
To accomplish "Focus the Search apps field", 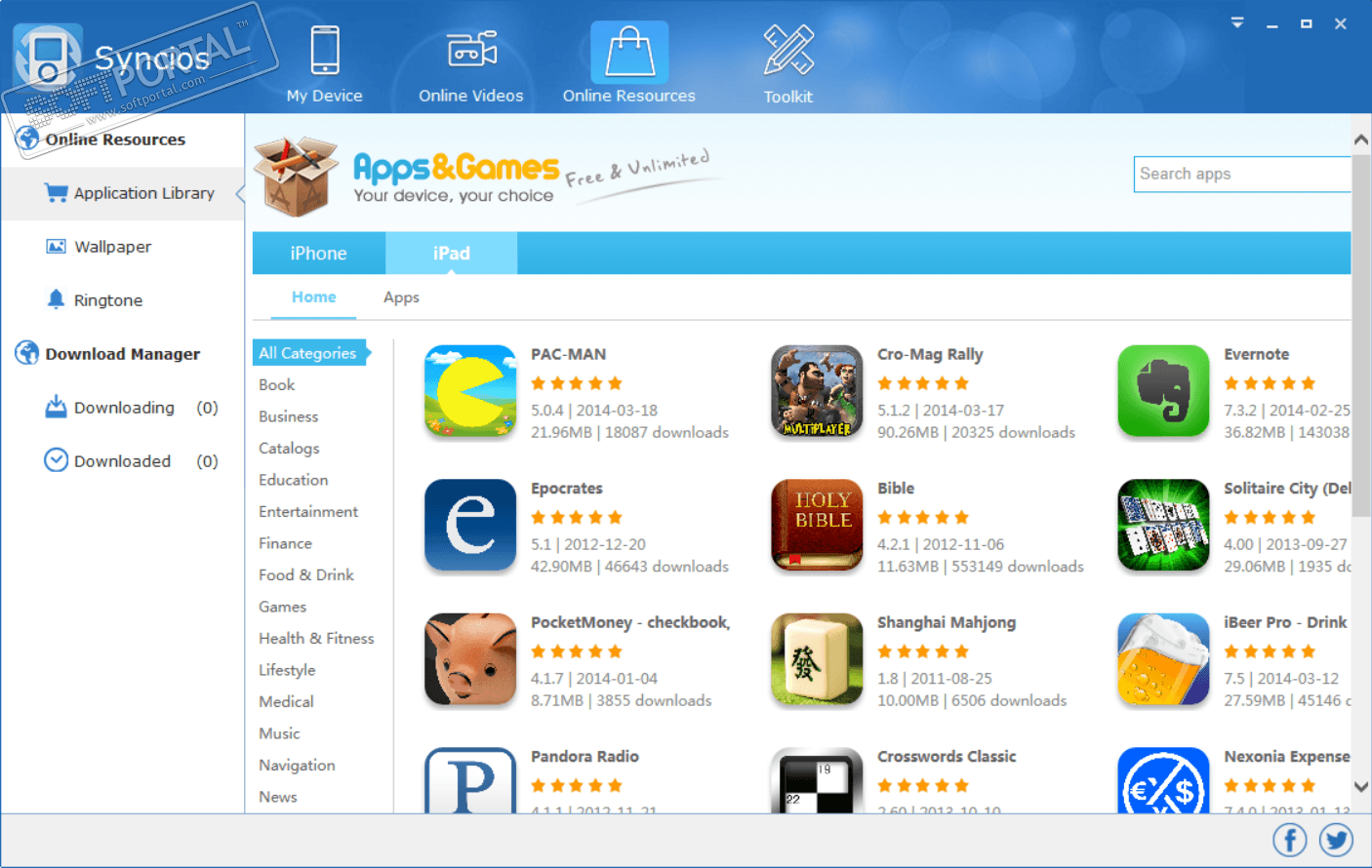I will [1242, 174].
